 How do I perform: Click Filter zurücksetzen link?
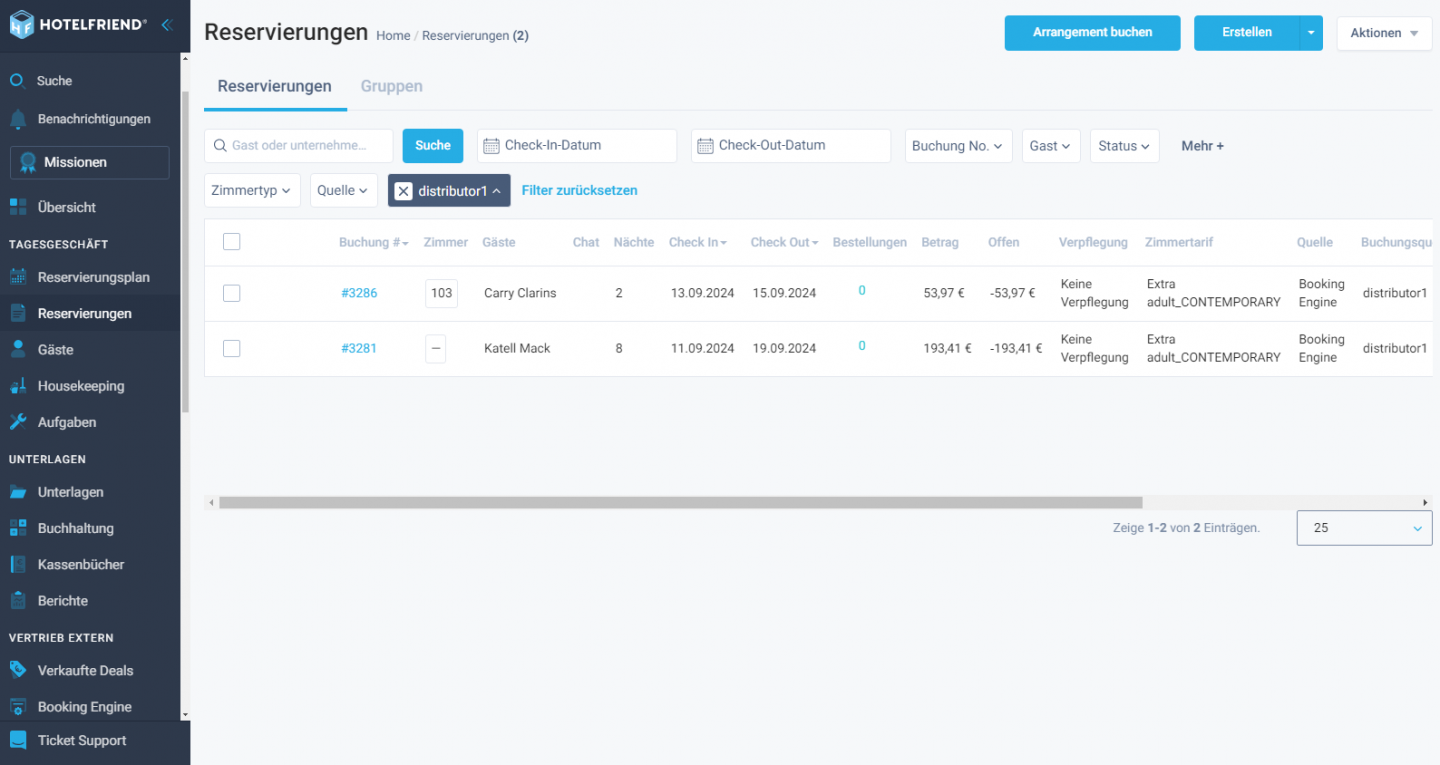(579, 190)
